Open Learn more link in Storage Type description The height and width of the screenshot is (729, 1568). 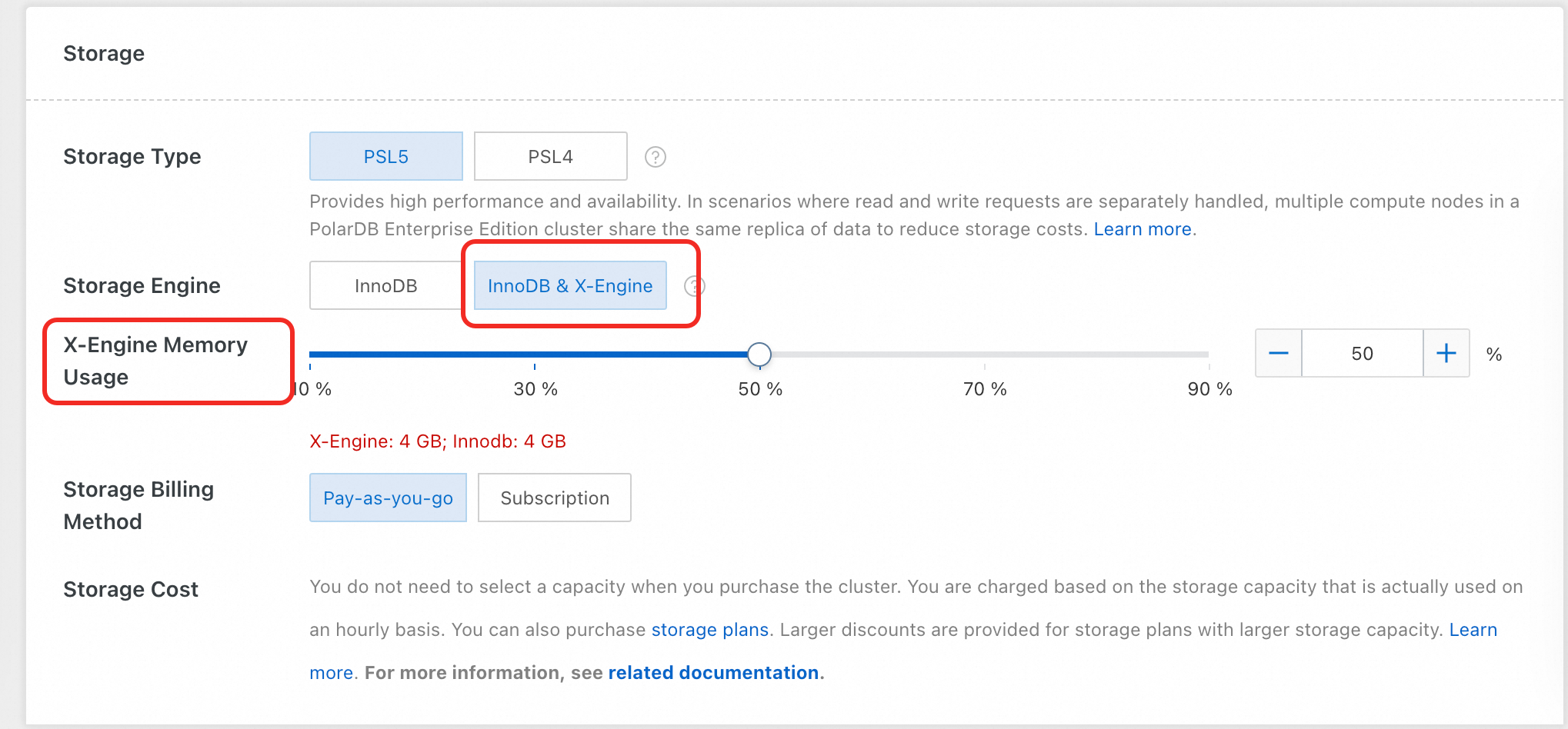point(1143,229)
